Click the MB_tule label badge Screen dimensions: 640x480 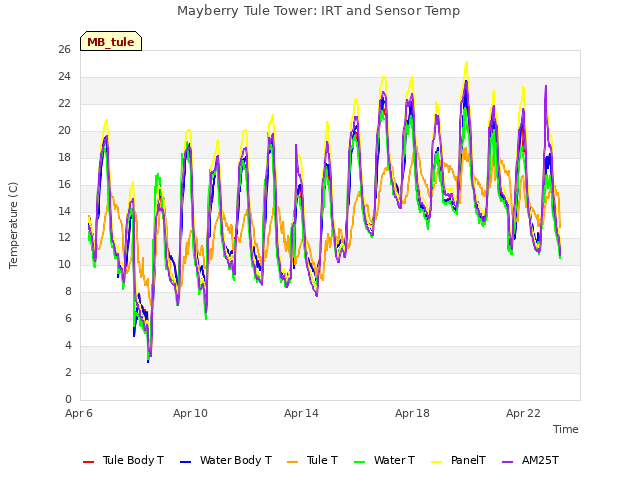(x=111, y=41)
